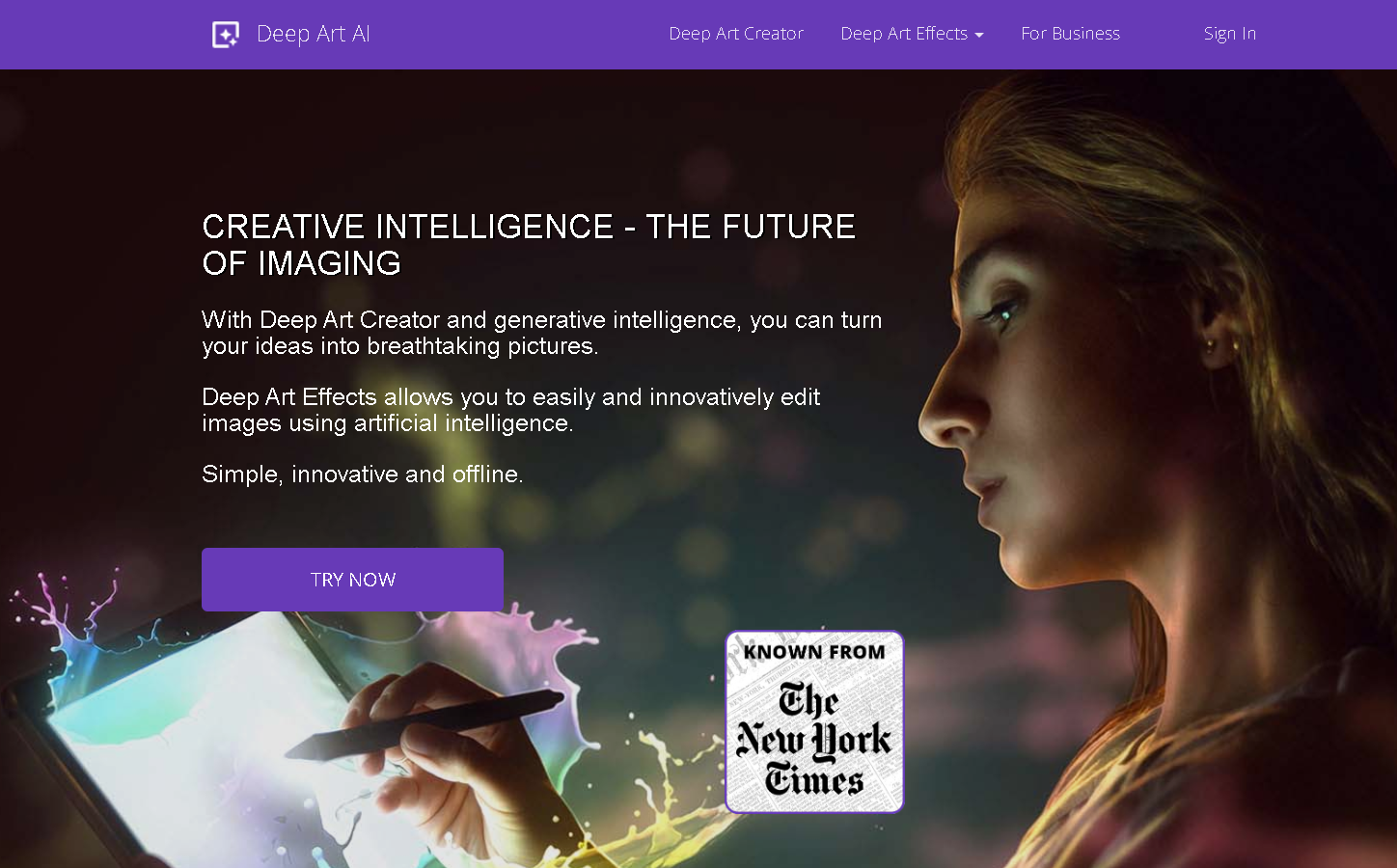Open the Deep Art Effects menu
Image resolution: width=1397 pixels, height=868 pixels.
(904, 34)
